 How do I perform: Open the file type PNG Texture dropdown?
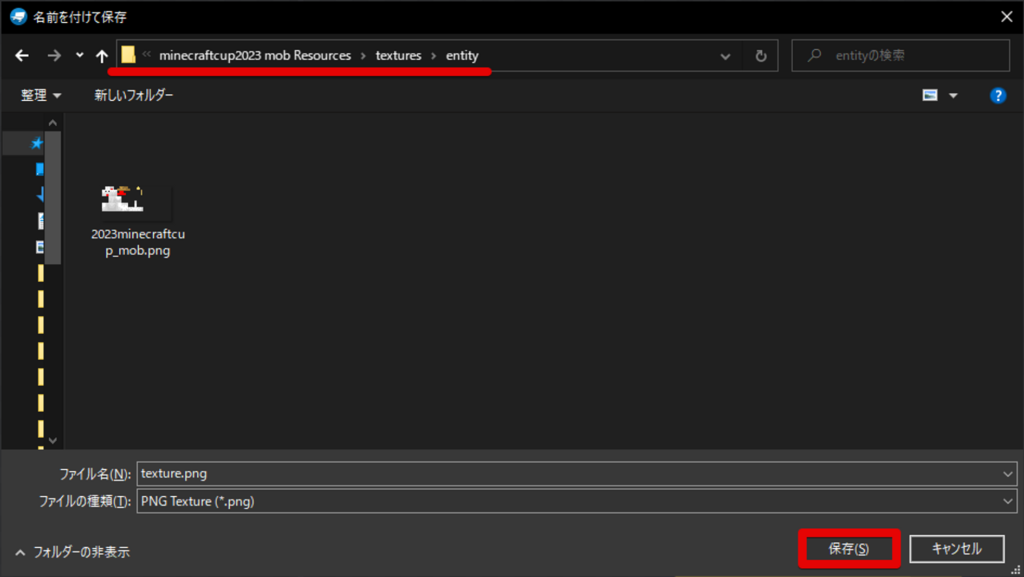pos(1006,501)
